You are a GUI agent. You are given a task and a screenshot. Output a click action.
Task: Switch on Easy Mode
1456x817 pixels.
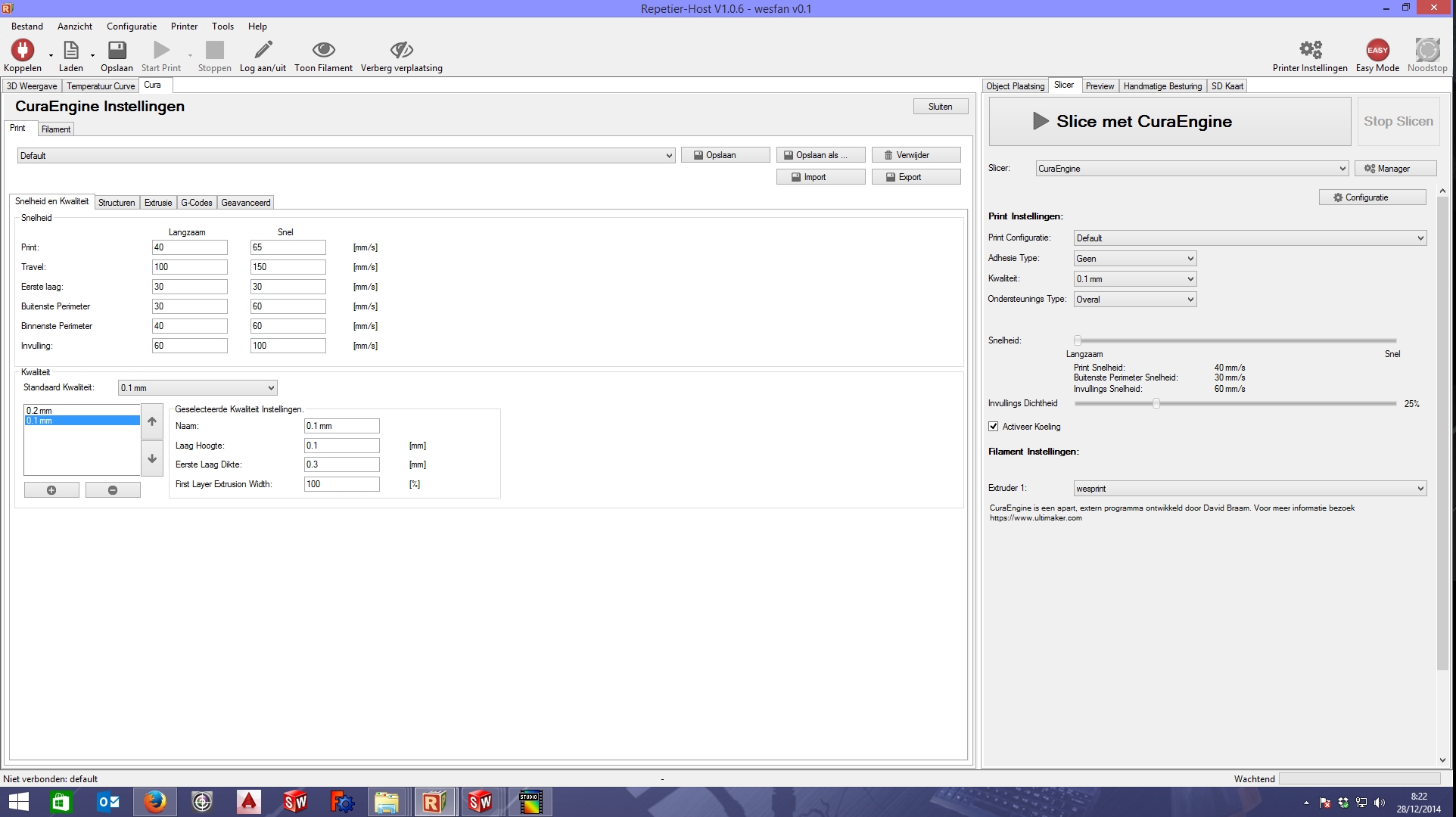(1377, 50)
